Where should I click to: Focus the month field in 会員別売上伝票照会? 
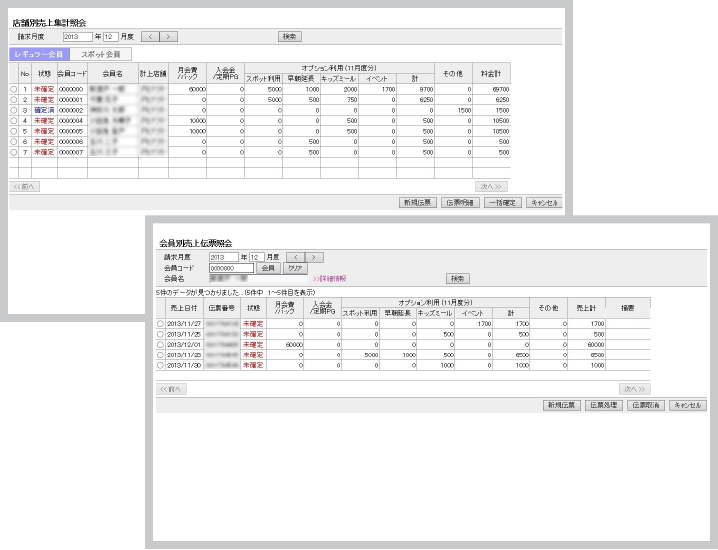[x=256, y=257]
